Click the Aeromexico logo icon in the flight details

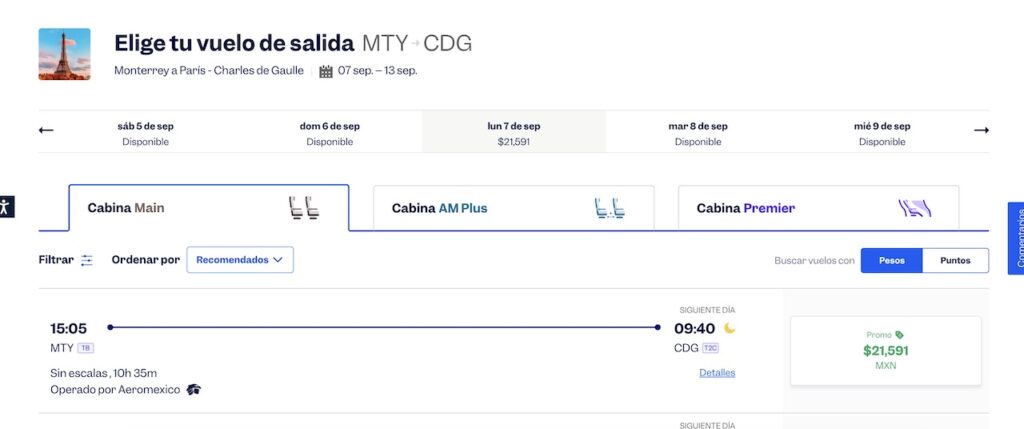(193, 390)
